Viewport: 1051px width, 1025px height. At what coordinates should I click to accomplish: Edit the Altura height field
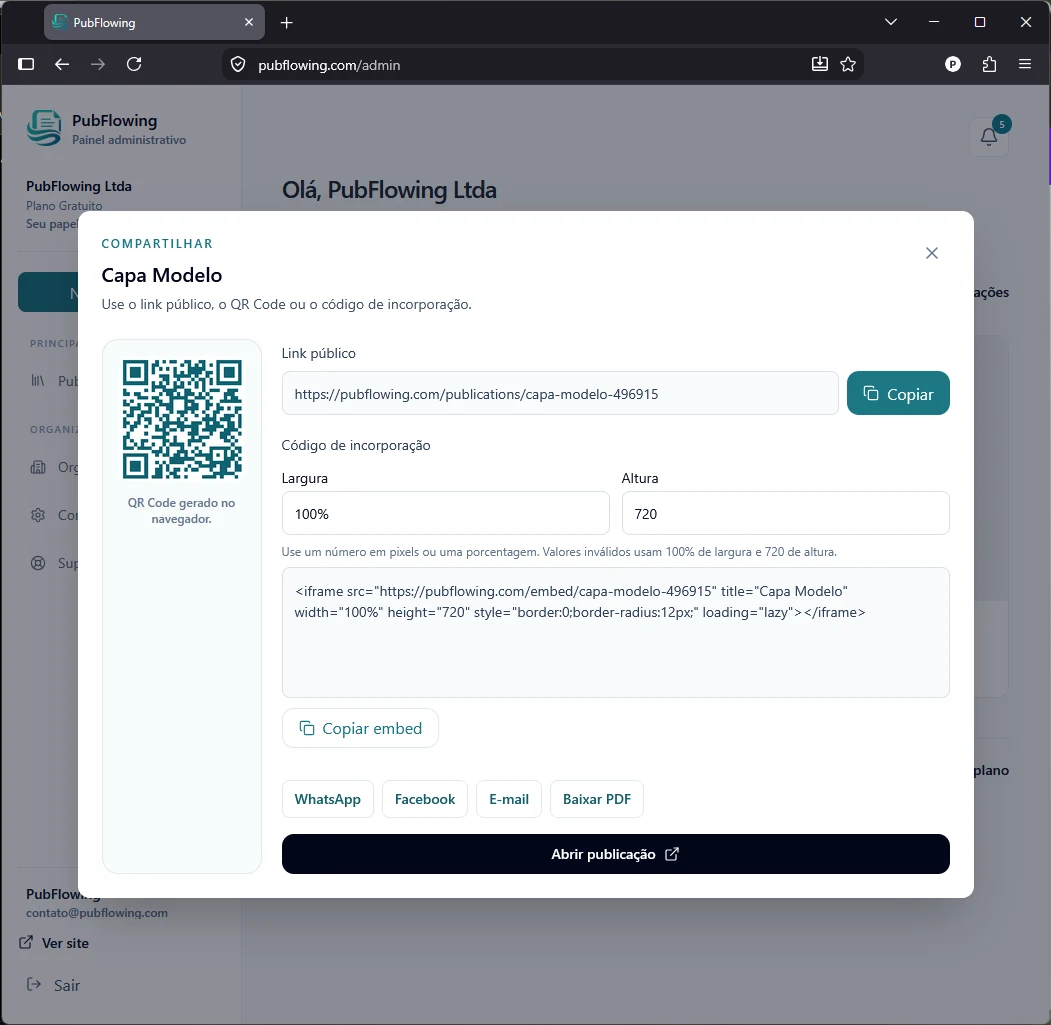785,513
